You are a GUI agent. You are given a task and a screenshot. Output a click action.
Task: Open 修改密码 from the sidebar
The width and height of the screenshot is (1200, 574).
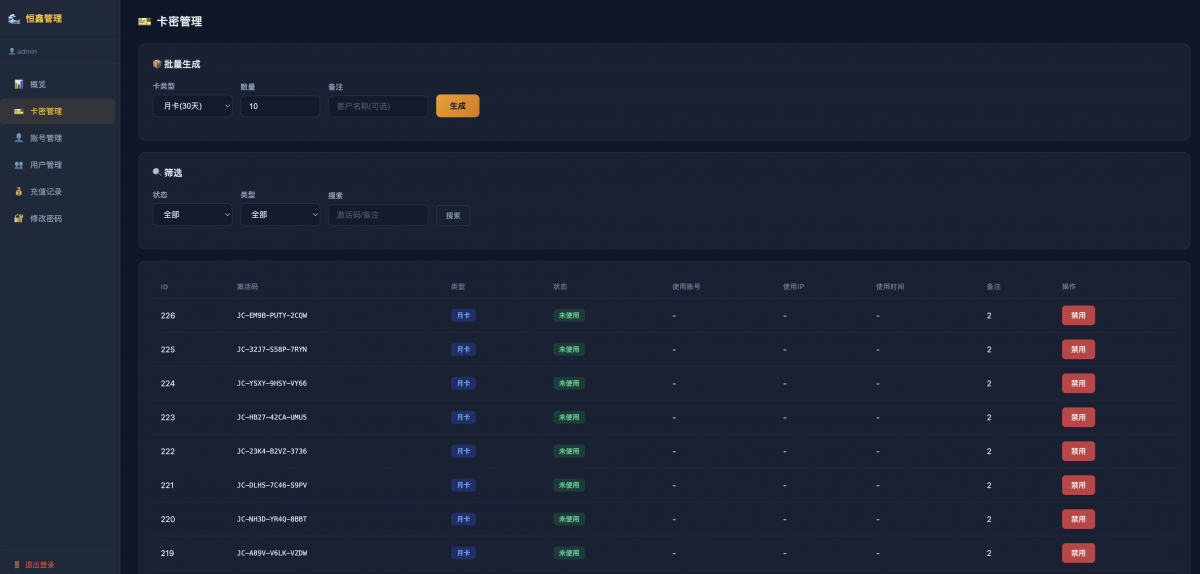[59, 218]
